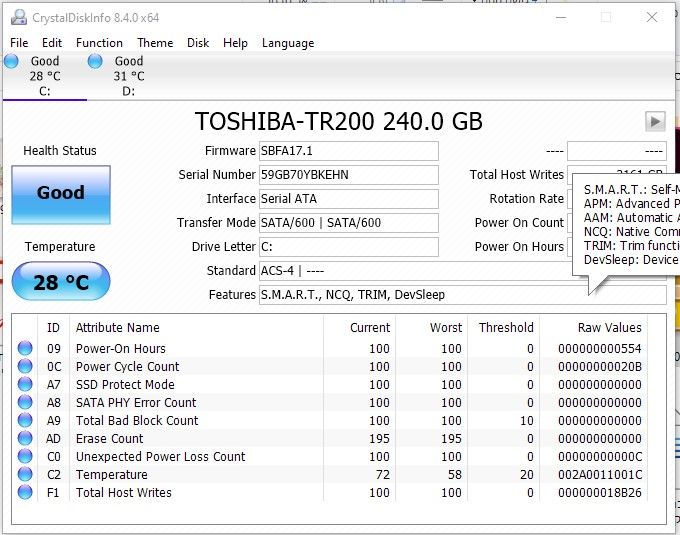Open the File menu
The width and height of the screenshot is (680, 535).
(x=19, y=43)
